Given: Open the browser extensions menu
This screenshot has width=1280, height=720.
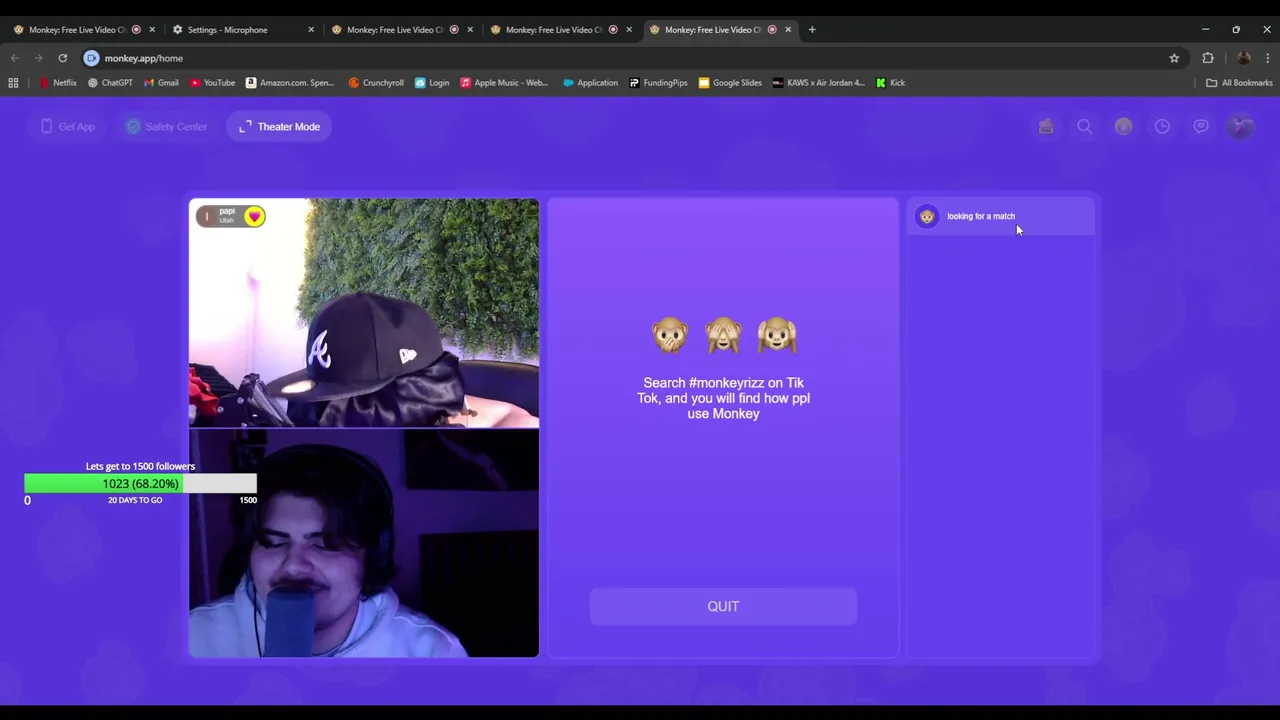Looking at the screenshot, I should coord(1208,58).
